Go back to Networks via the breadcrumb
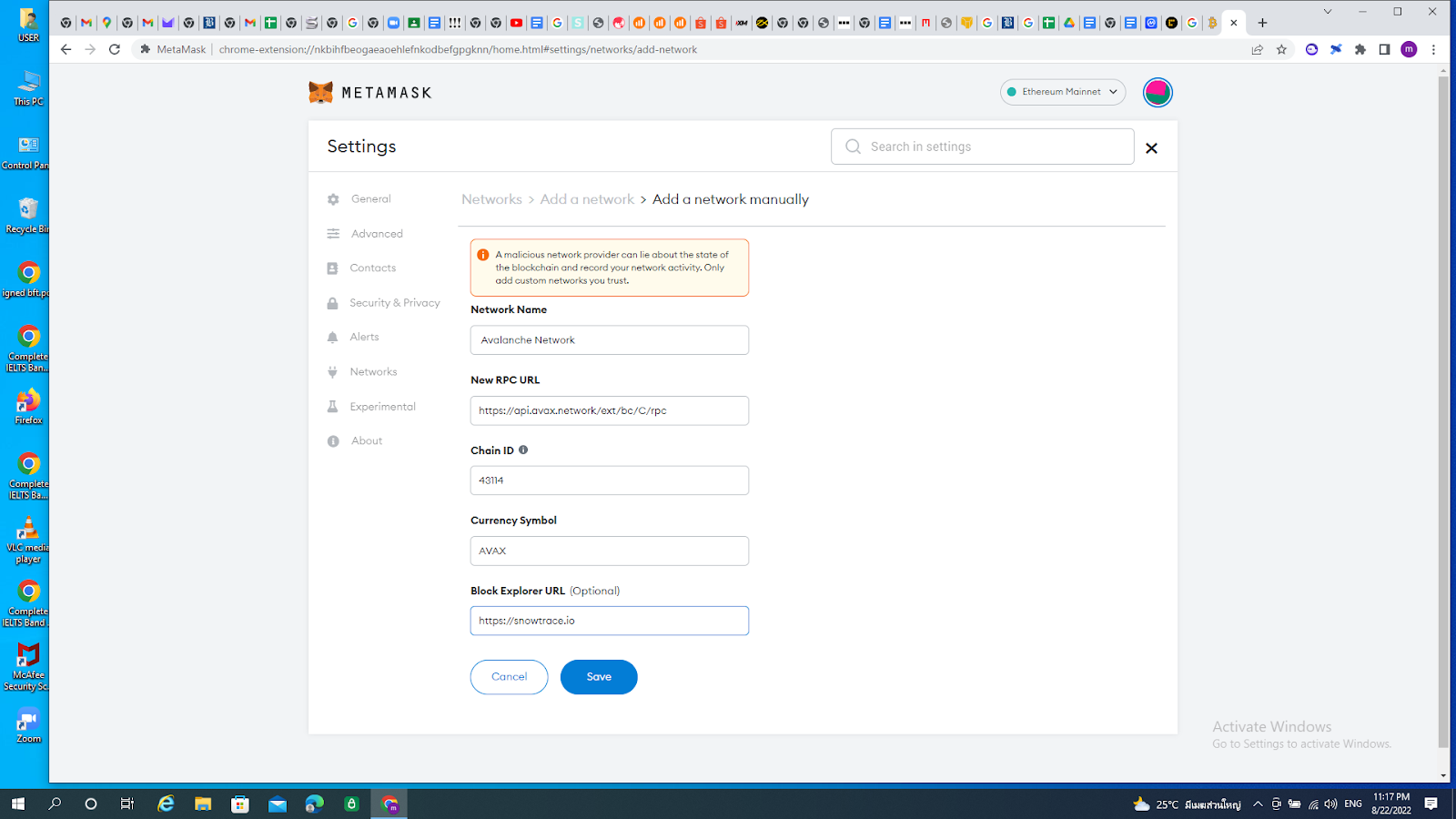The height and width of the screenshot is (819, 1456). [x=491, y=199]
